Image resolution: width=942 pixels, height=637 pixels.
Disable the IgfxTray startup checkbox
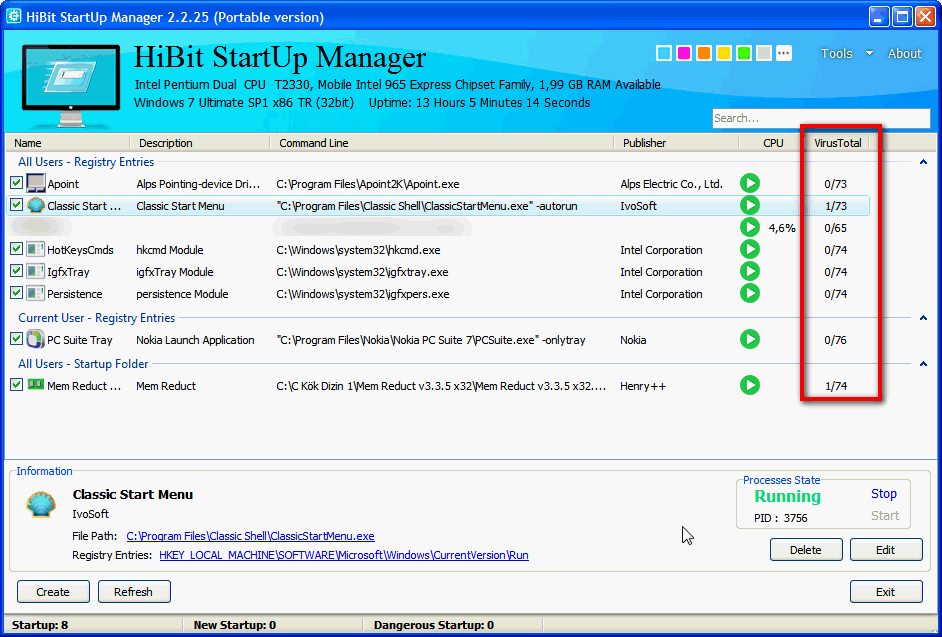pyautogui.click(x=16, y=271)
